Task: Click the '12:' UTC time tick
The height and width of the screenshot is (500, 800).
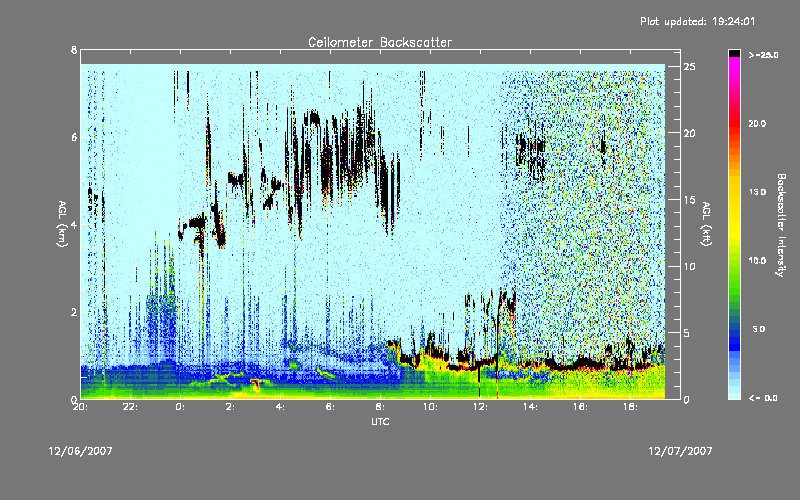Action: (x=480, y=407)
